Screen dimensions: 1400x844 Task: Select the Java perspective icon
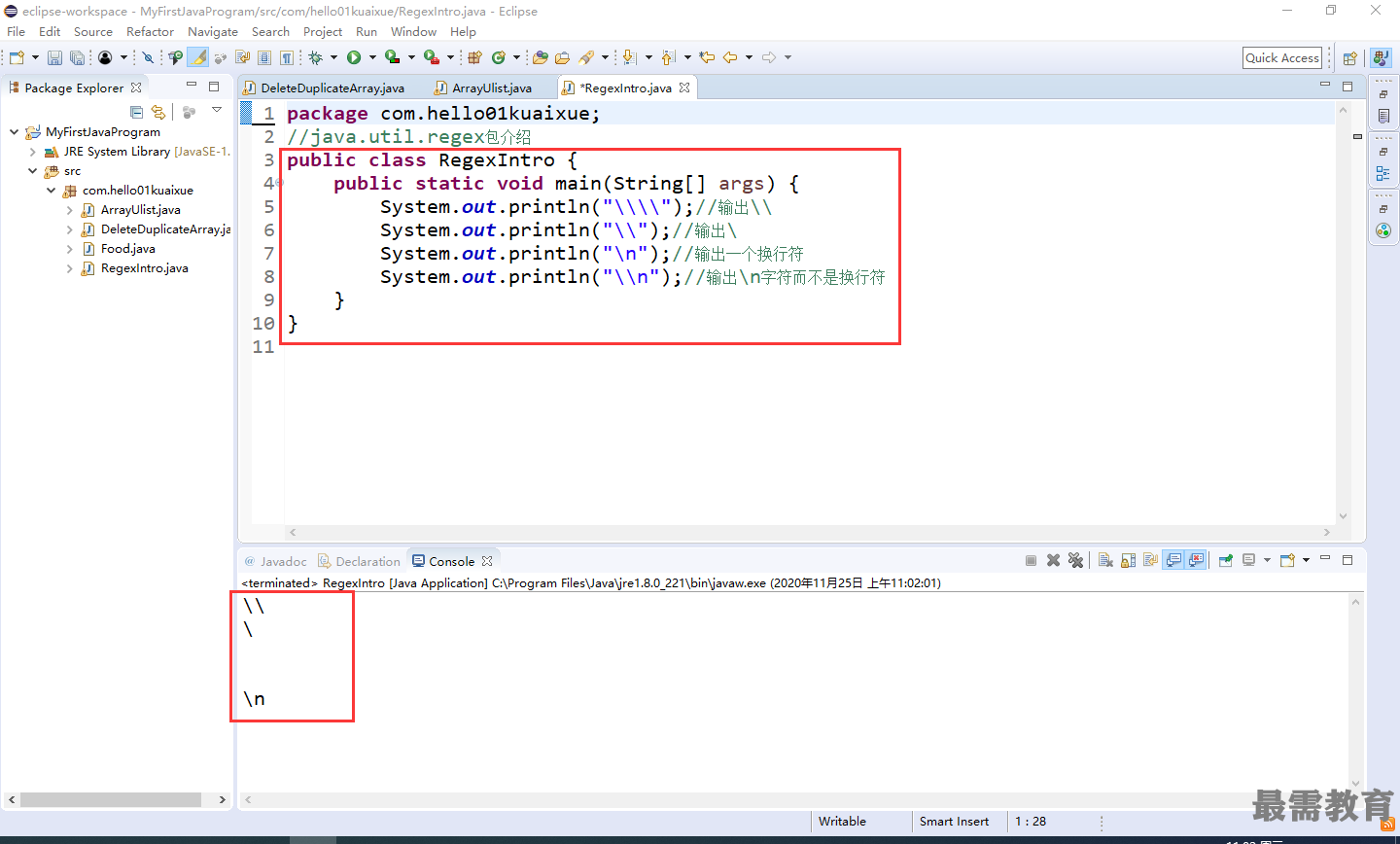point(1381,58)
